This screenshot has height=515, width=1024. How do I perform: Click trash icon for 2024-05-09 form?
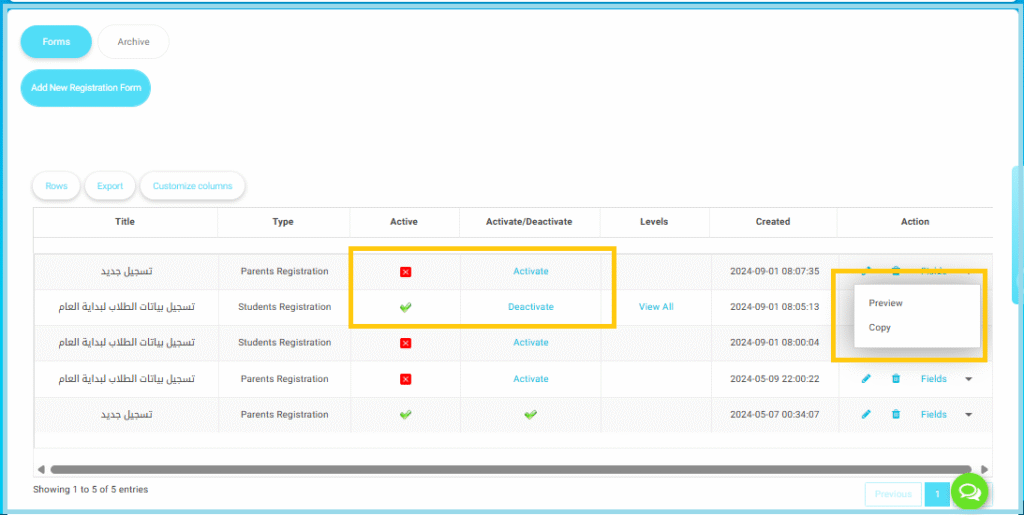(x=896, y=379)
